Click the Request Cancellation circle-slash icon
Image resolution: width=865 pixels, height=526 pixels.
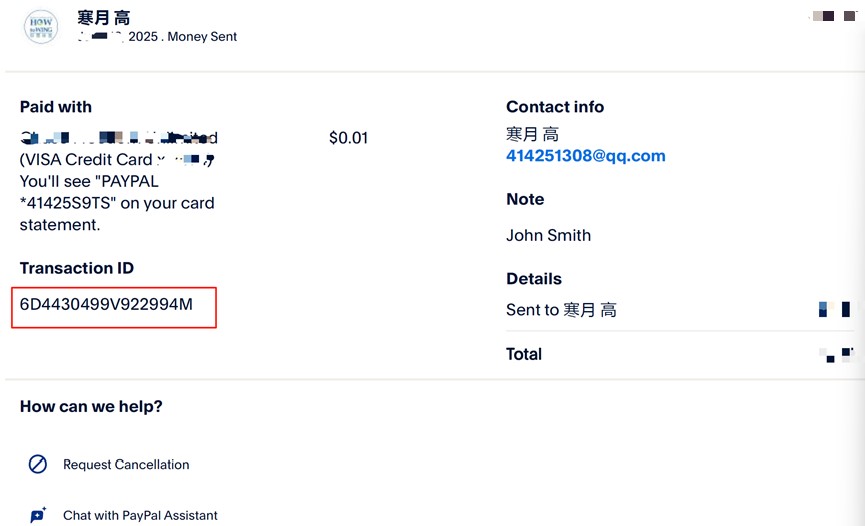click(x=38, y=464)
